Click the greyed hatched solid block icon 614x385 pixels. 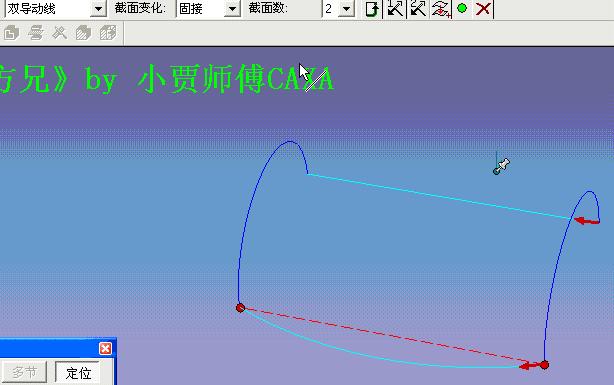pos(83,33)
